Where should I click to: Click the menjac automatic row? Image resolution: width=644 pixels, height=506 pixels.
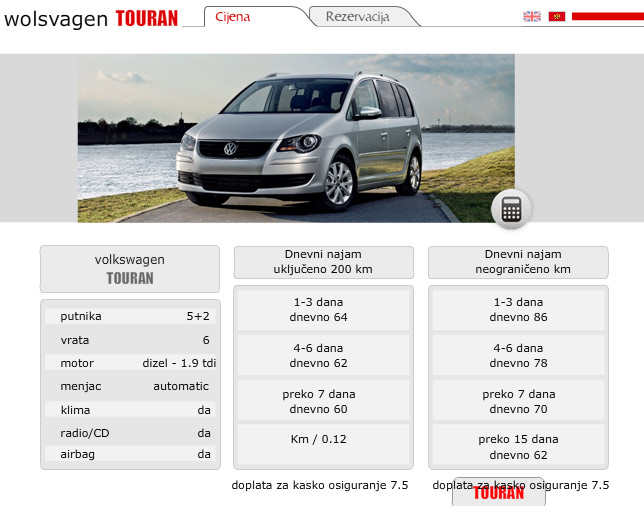(131, 386)
